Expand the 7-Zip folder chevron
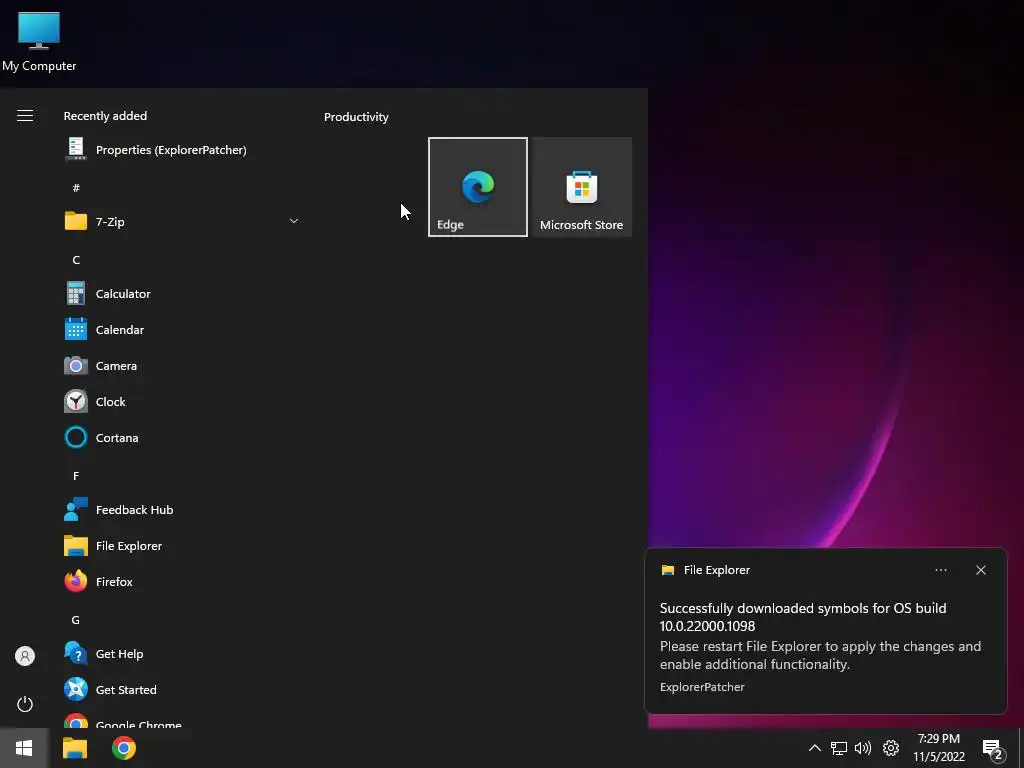The height and width of the screenshot is (768, 1024). pos(294,221)
